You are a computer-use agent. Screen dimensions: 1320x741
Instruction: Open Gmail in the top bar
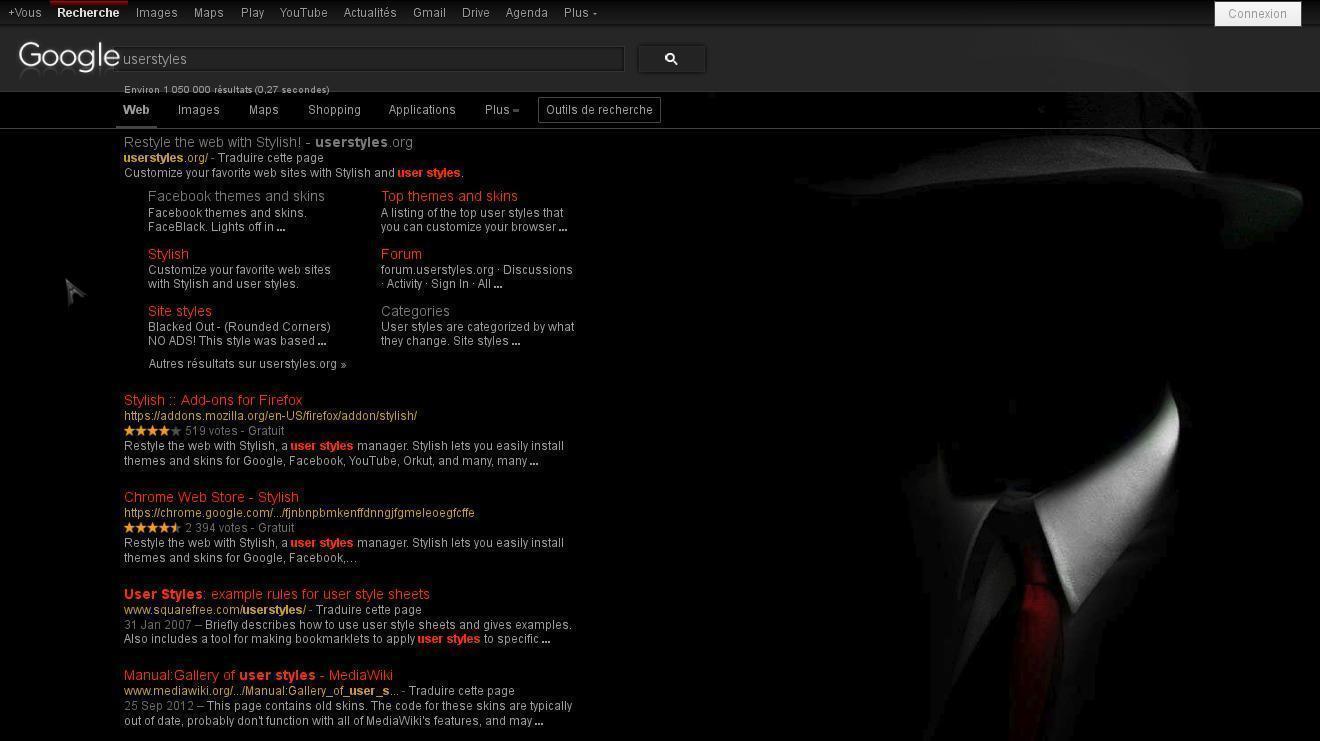coord(429,13)
